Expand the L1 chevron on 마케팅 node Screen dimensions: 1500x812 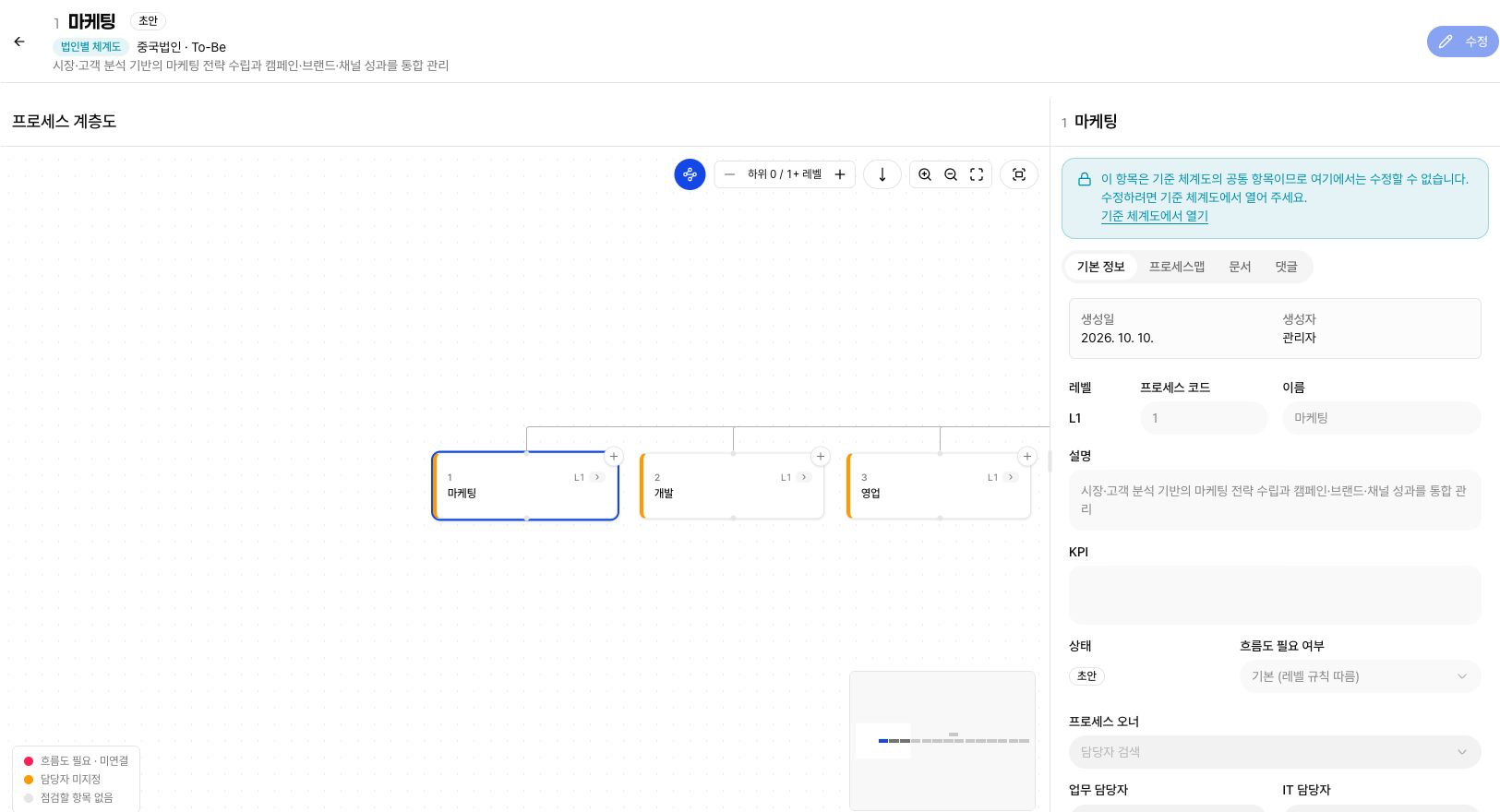(x=597, y=477)
